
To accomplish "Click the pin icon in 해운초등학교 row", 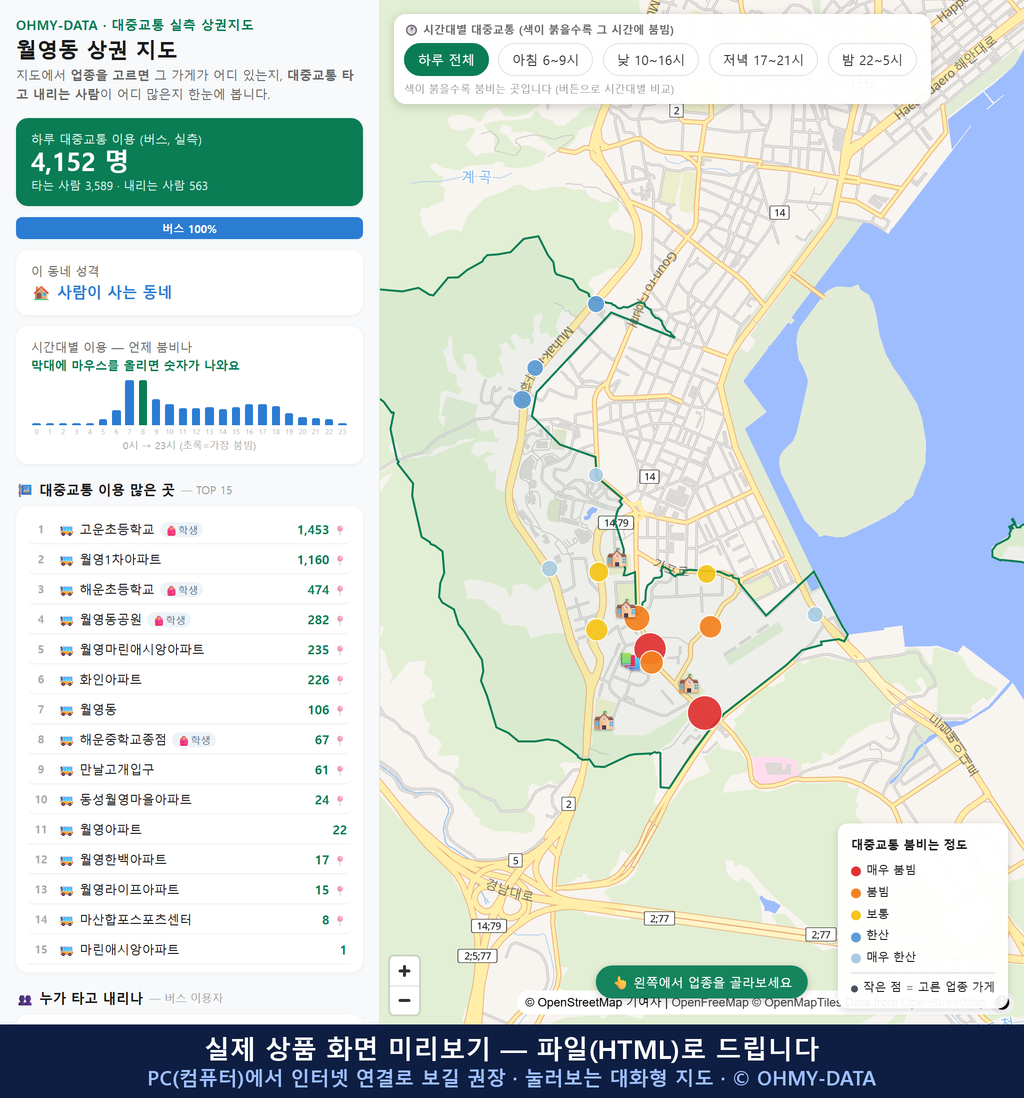I will (x=340, y=590).
